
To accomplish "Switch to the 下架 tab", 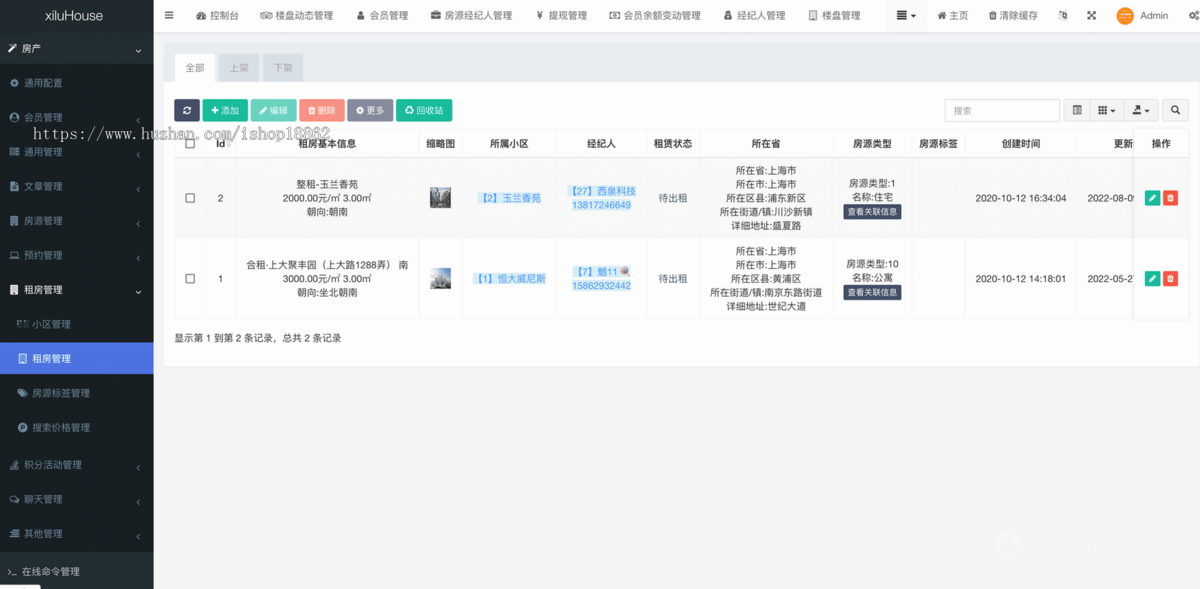I will tap(282, 67).
